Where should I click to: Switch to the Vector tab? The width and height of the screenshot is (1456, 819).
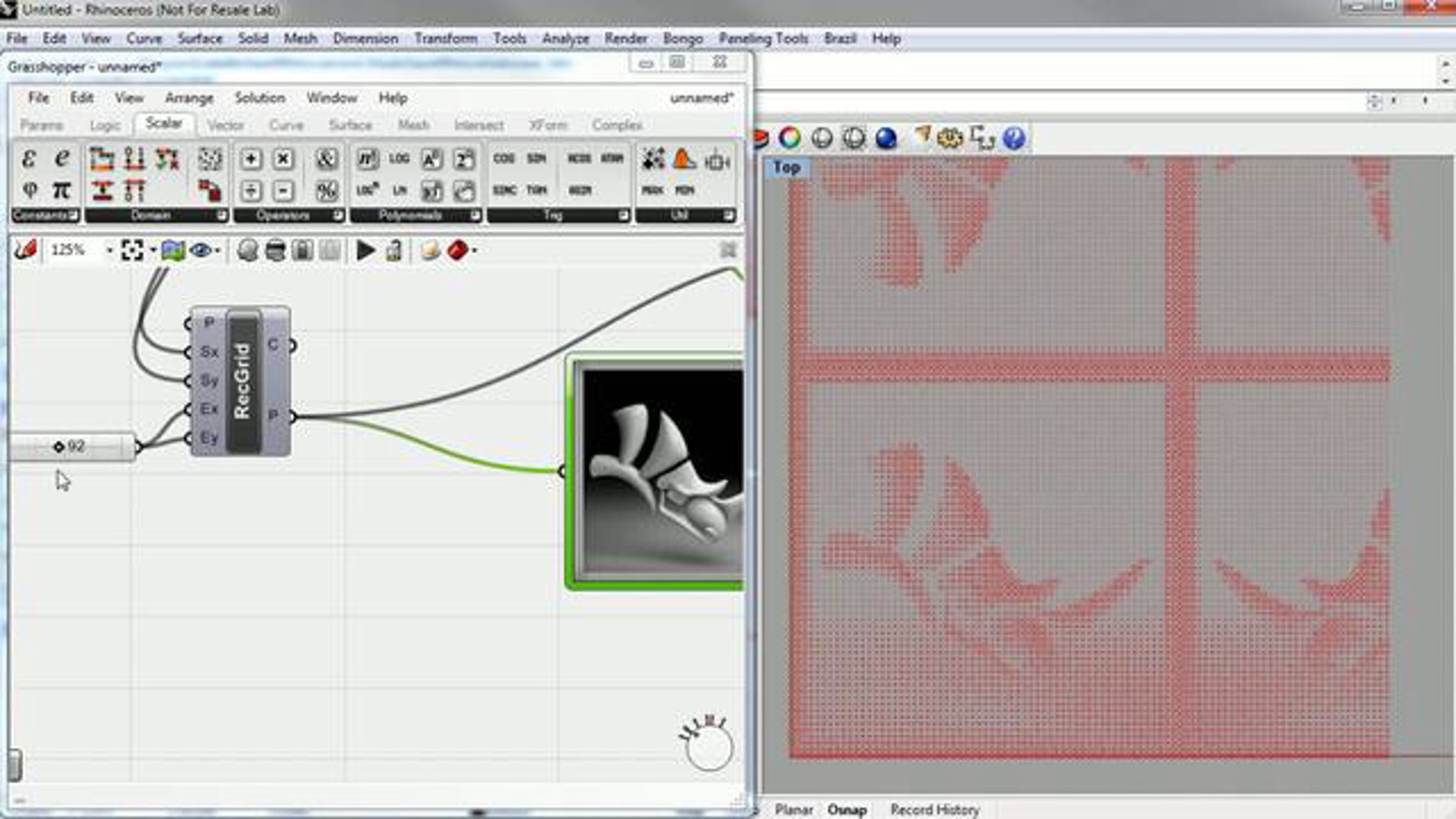(x=225, y=125)
